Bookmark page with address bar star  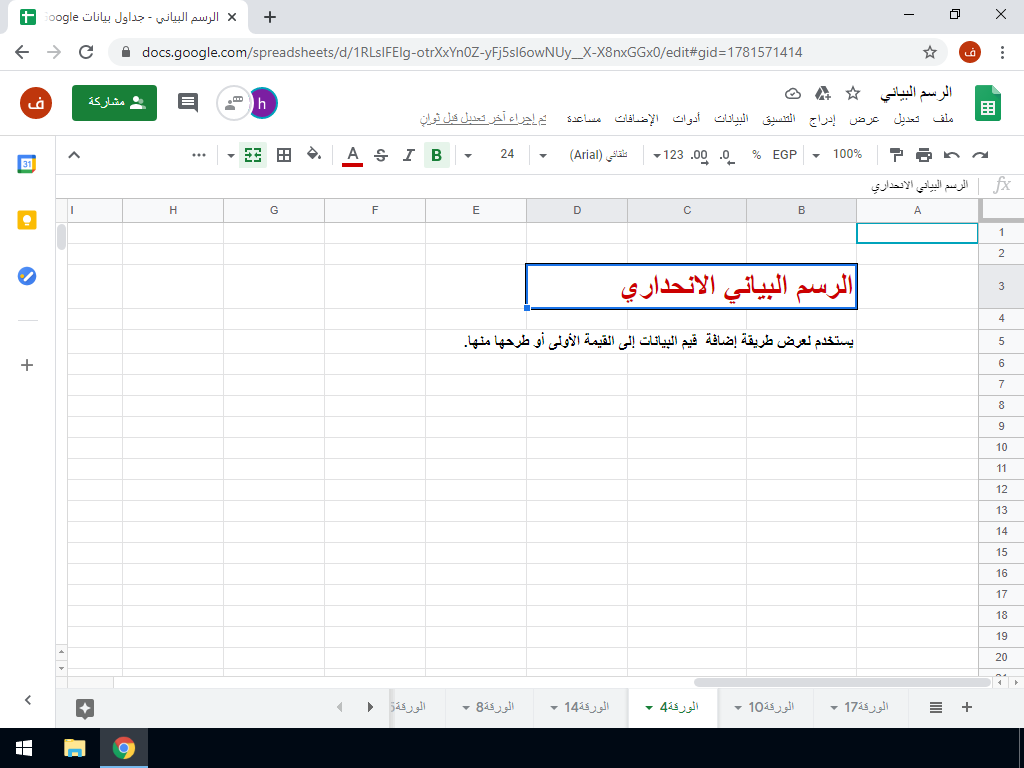pyautogui.click(x=930, y=52)
